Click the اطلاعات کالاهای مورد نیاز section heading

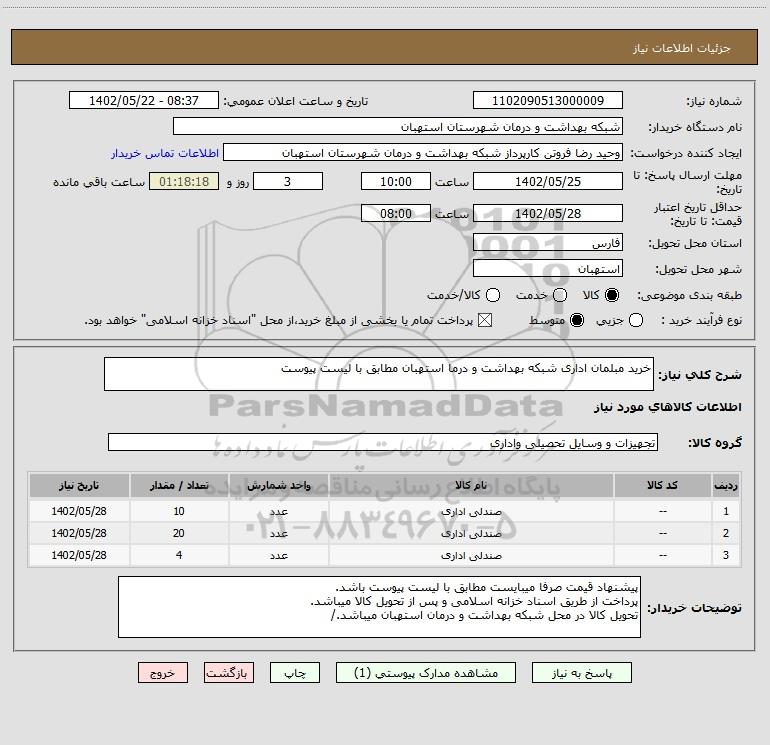click(x=667, y=407)
